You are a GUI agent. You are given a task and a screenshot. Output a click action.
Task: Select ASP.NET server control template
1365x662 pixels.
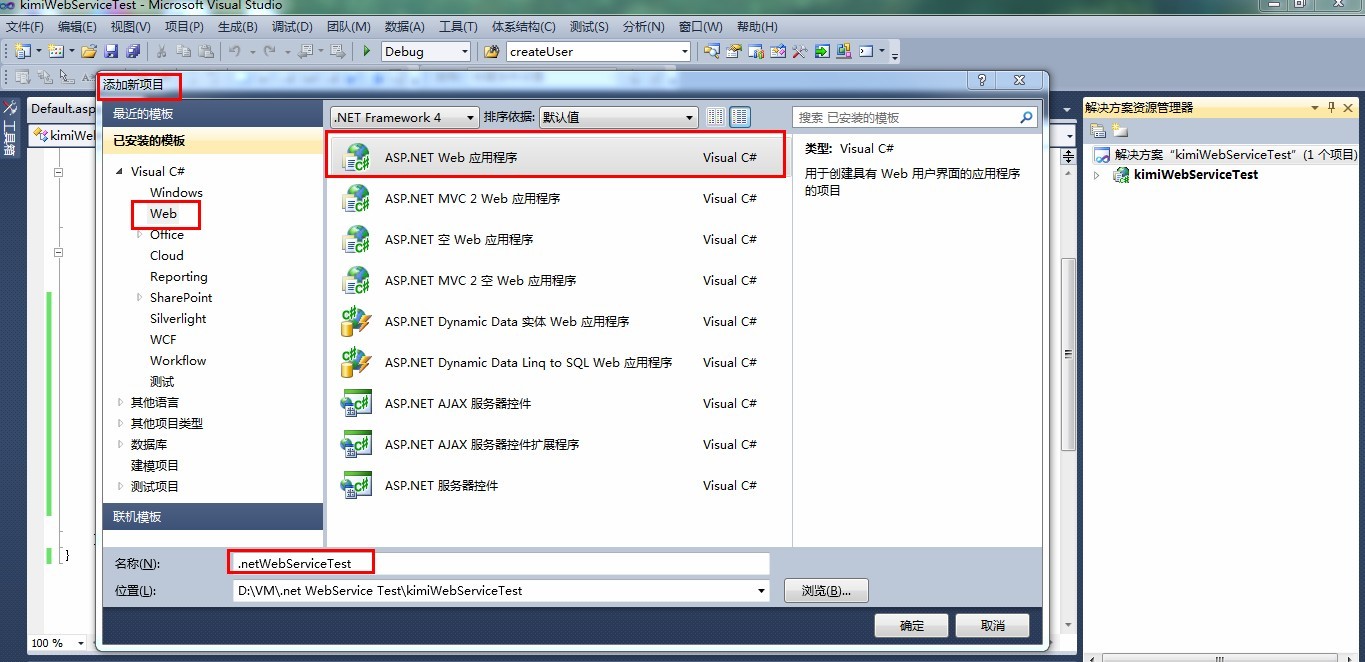pos(556,485)
